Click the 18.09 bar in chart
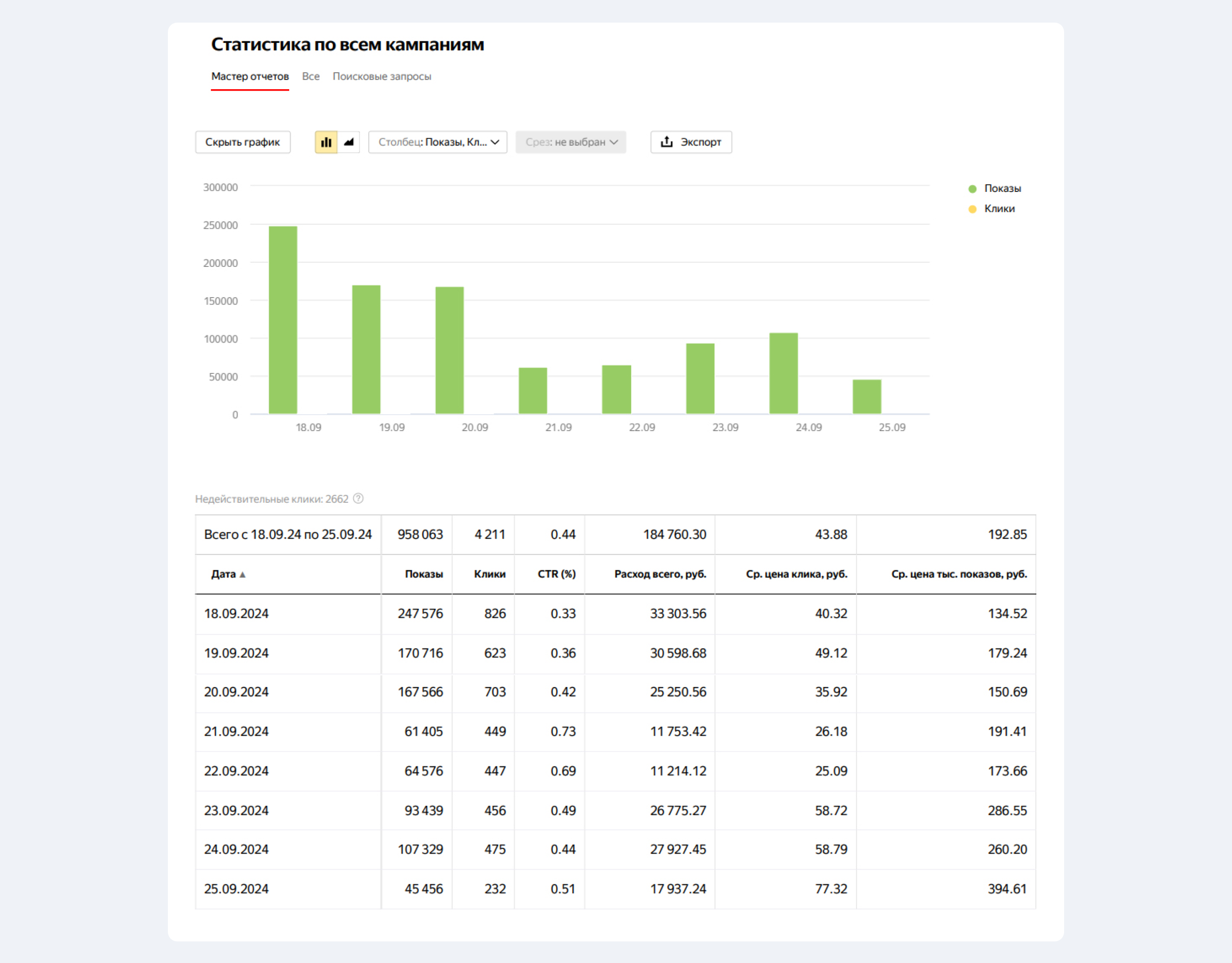 point(283,320)
